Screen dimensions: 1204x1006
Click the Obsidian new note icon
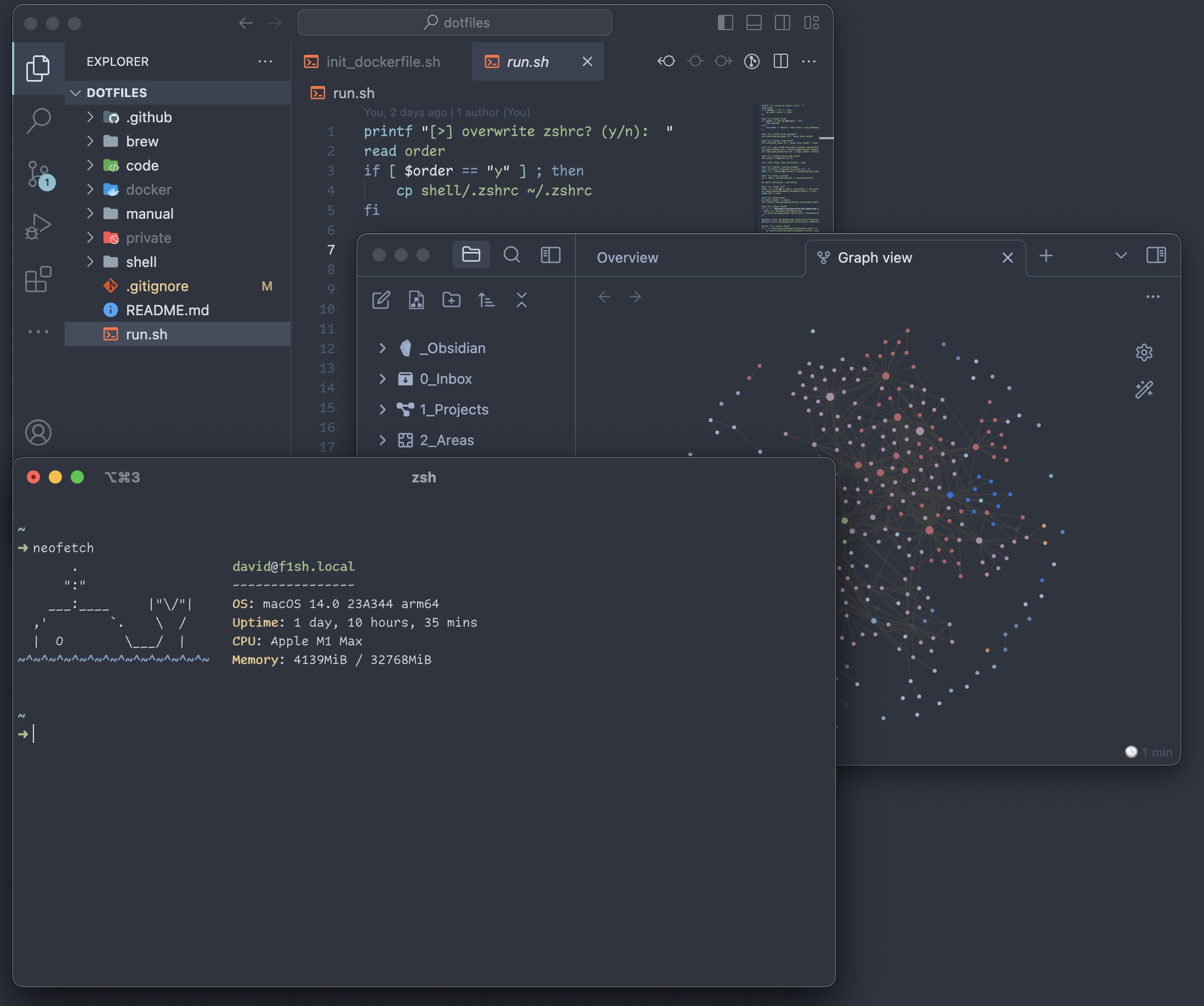tap(381, 300)
